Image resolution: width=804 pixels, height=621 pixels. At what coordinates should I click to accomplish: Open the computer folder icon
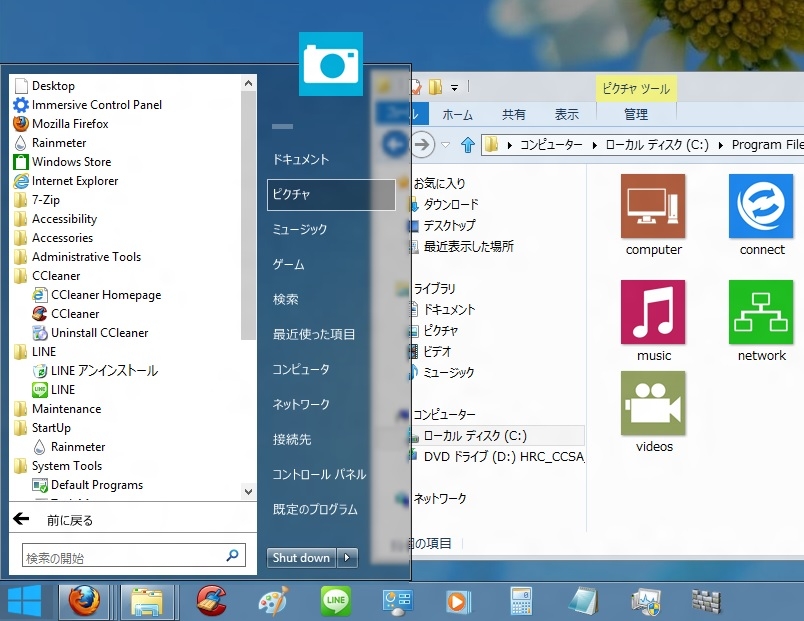click(653, 206)
